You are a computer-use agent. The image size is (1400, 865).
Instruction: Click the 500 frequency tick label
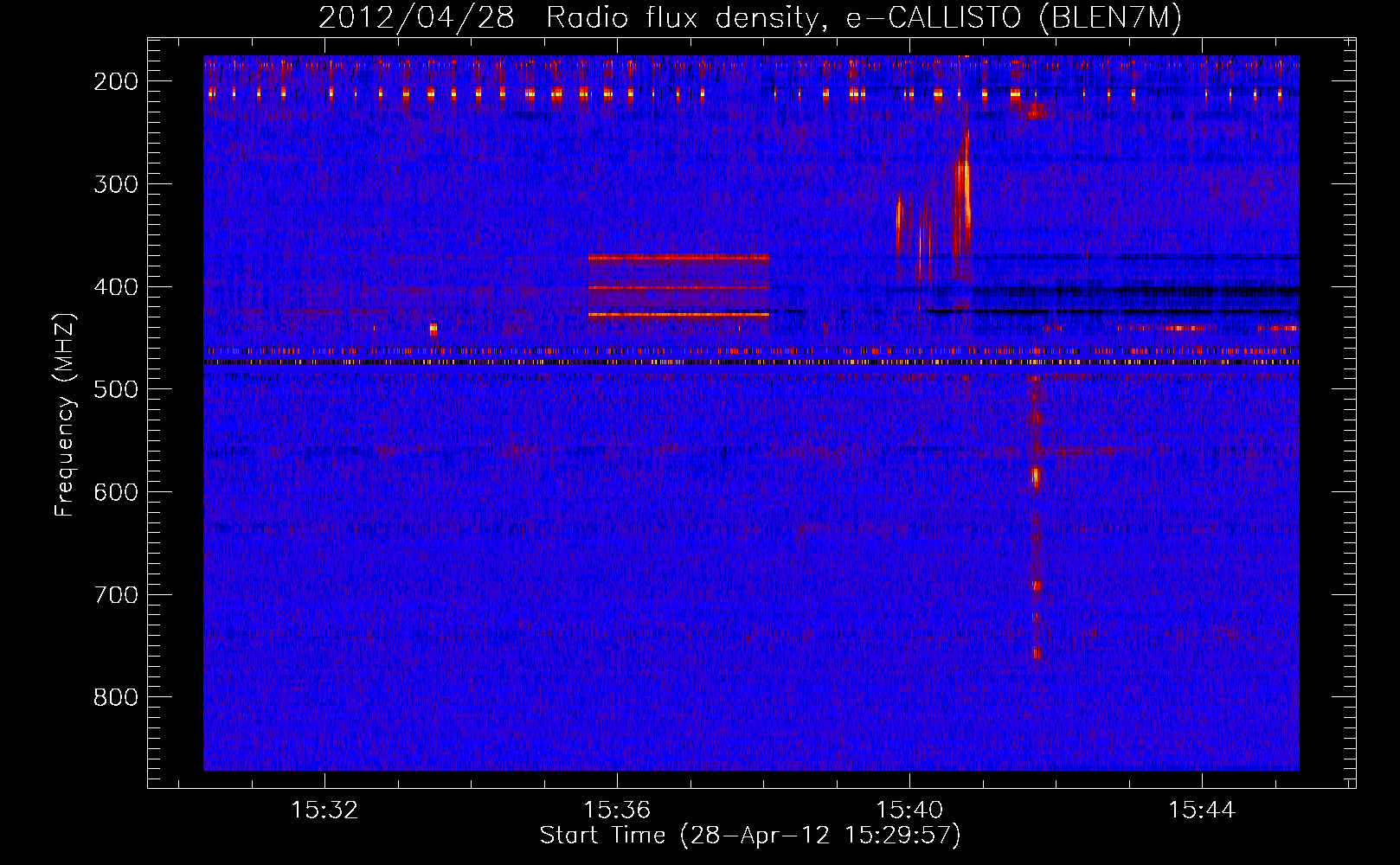click(116, 389)
